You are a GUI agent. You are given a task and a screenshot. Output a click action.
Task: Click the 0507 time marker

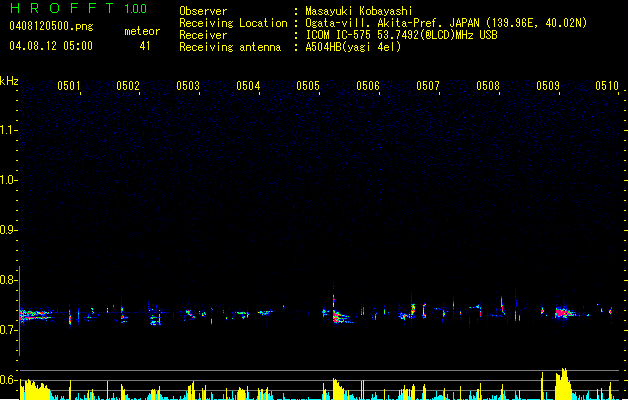428,86
